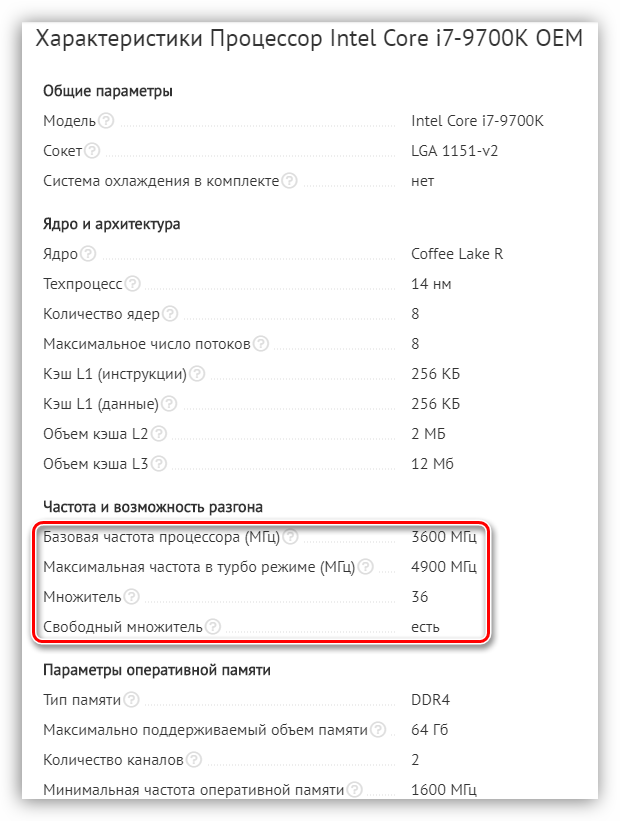This screenshot has height=821, width=620.
Task: Open the Сокет help question mark
Action: click(x=92, y=151)
